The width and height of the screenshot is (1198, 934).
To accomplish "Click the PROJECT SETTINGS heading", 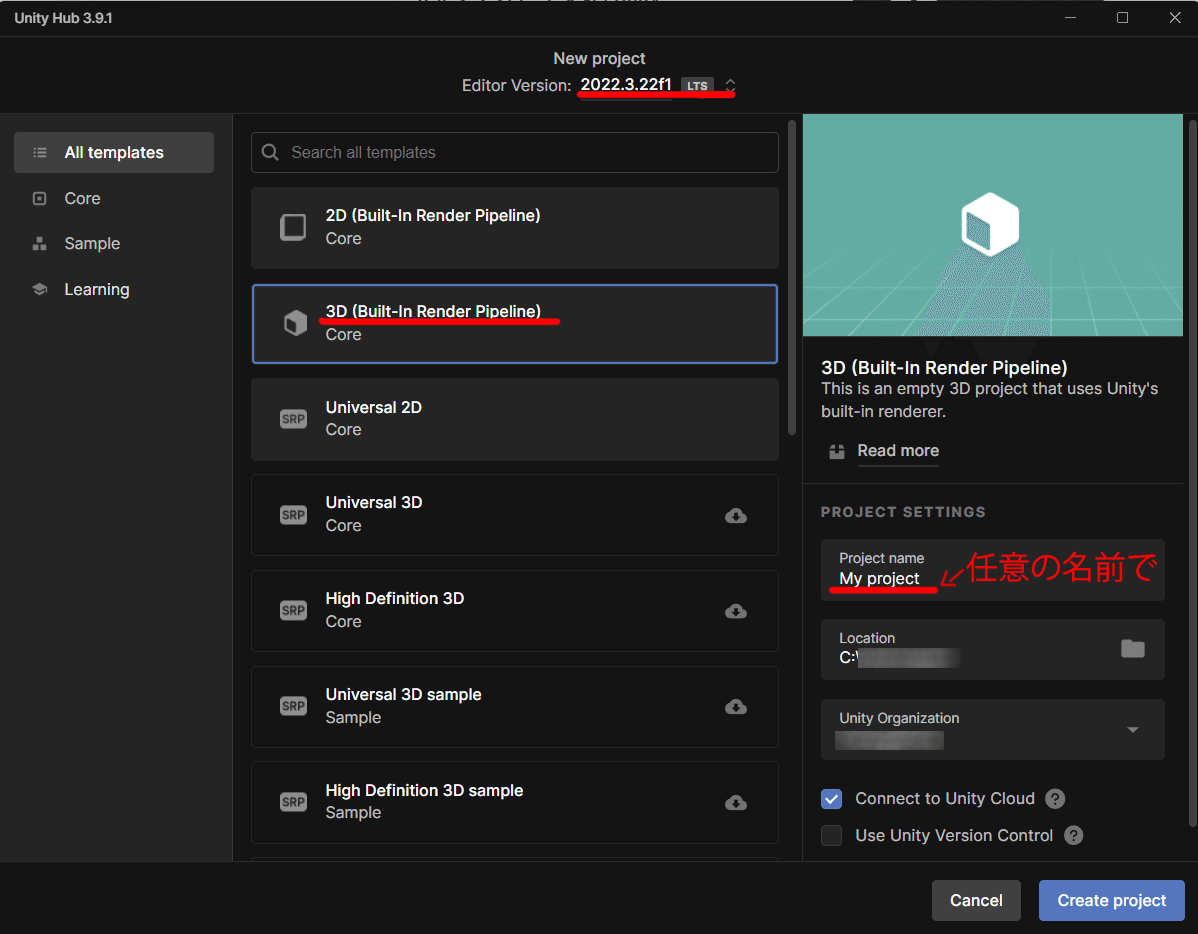I will tap(903, 512).
